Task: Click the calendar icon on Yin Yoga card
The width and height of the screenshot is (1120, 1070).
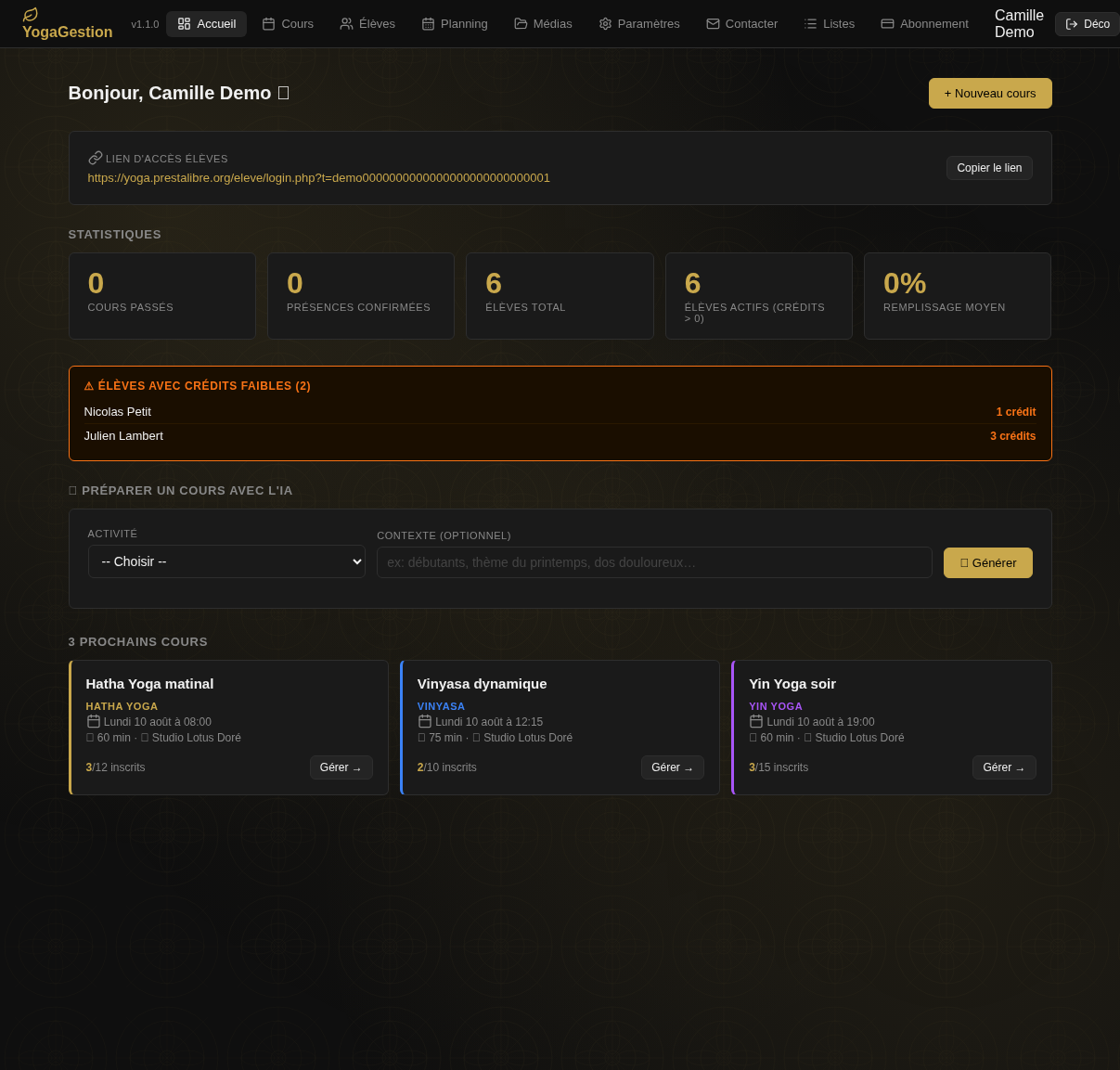Action: pyautogui.click(x=756, y=721)
